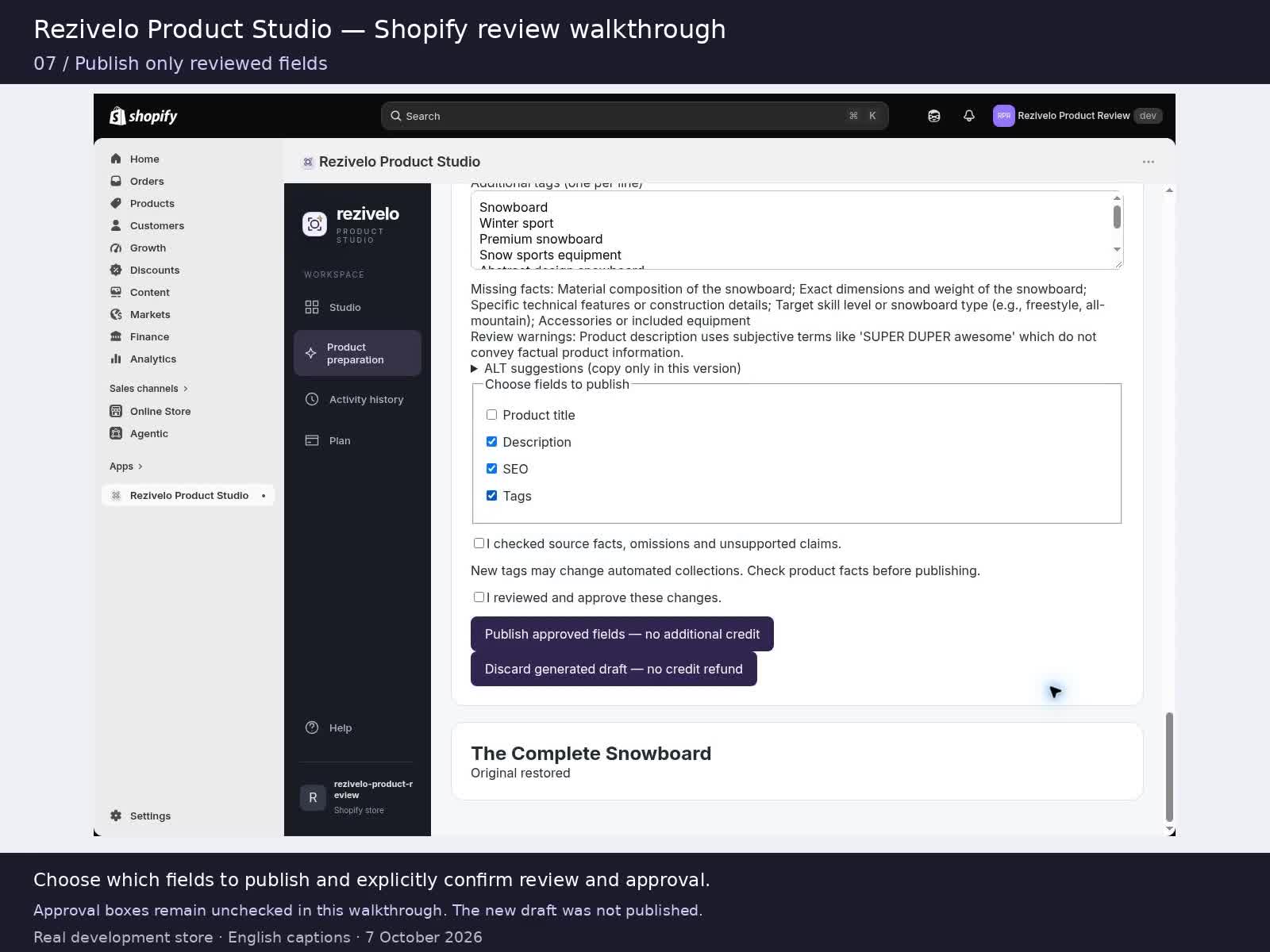Enable the Product title checkbox
Image resolution: width=1270 pixels, height=952 pixels.
coord(491,415)
